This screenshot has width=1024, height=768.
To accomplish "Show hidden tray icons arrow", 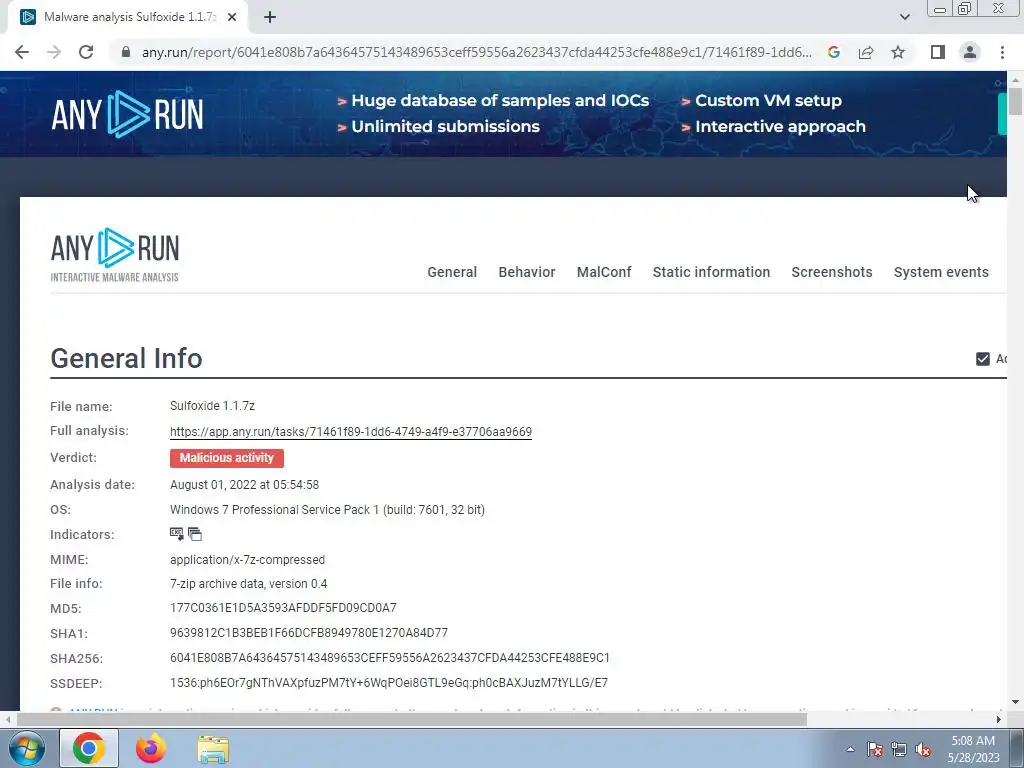I will coord(850,749).
